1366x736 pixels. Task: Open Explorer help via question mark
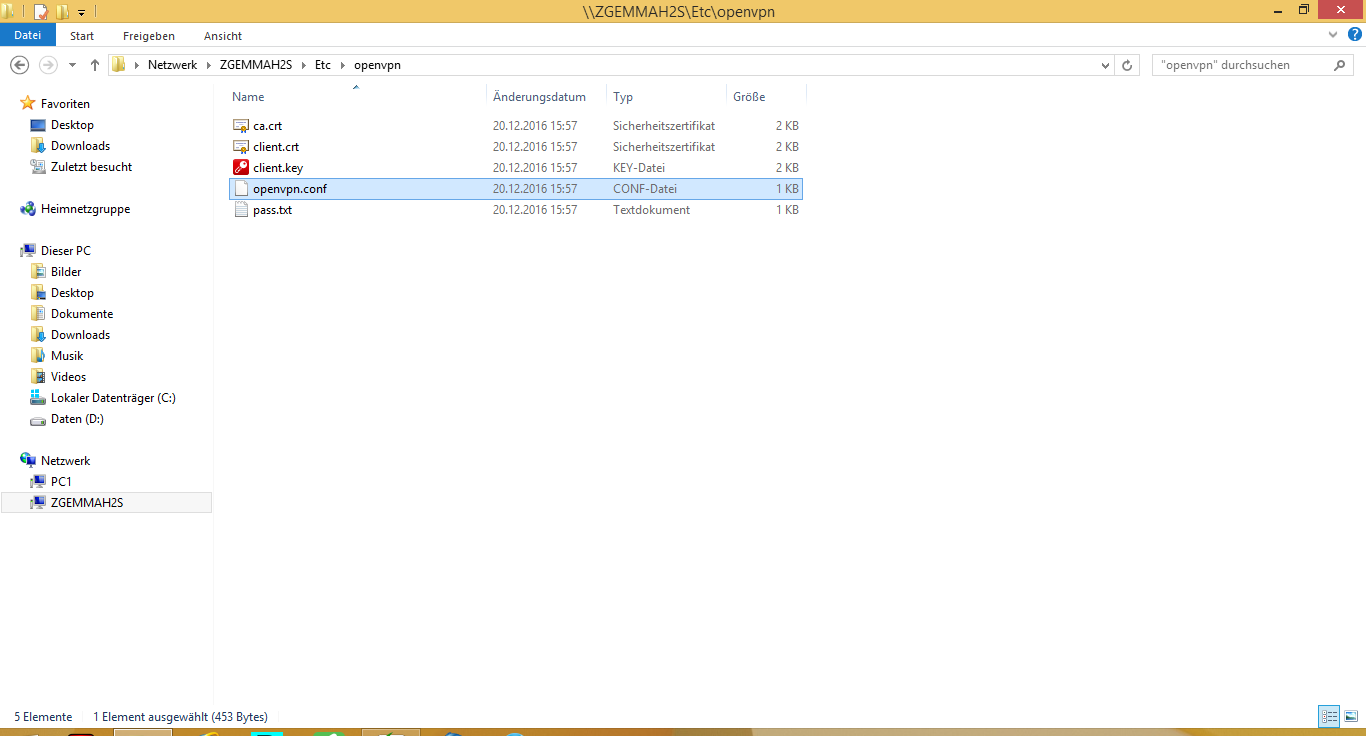(1353, 35)
